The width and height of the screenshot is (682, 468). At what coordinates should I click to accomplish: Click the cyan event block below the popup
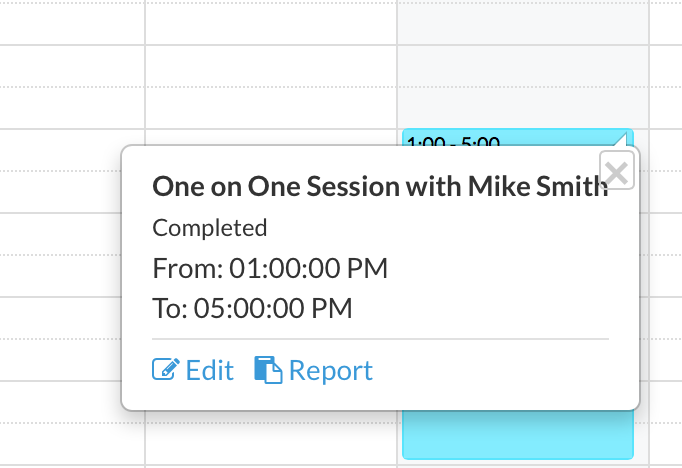coord(518,434)
